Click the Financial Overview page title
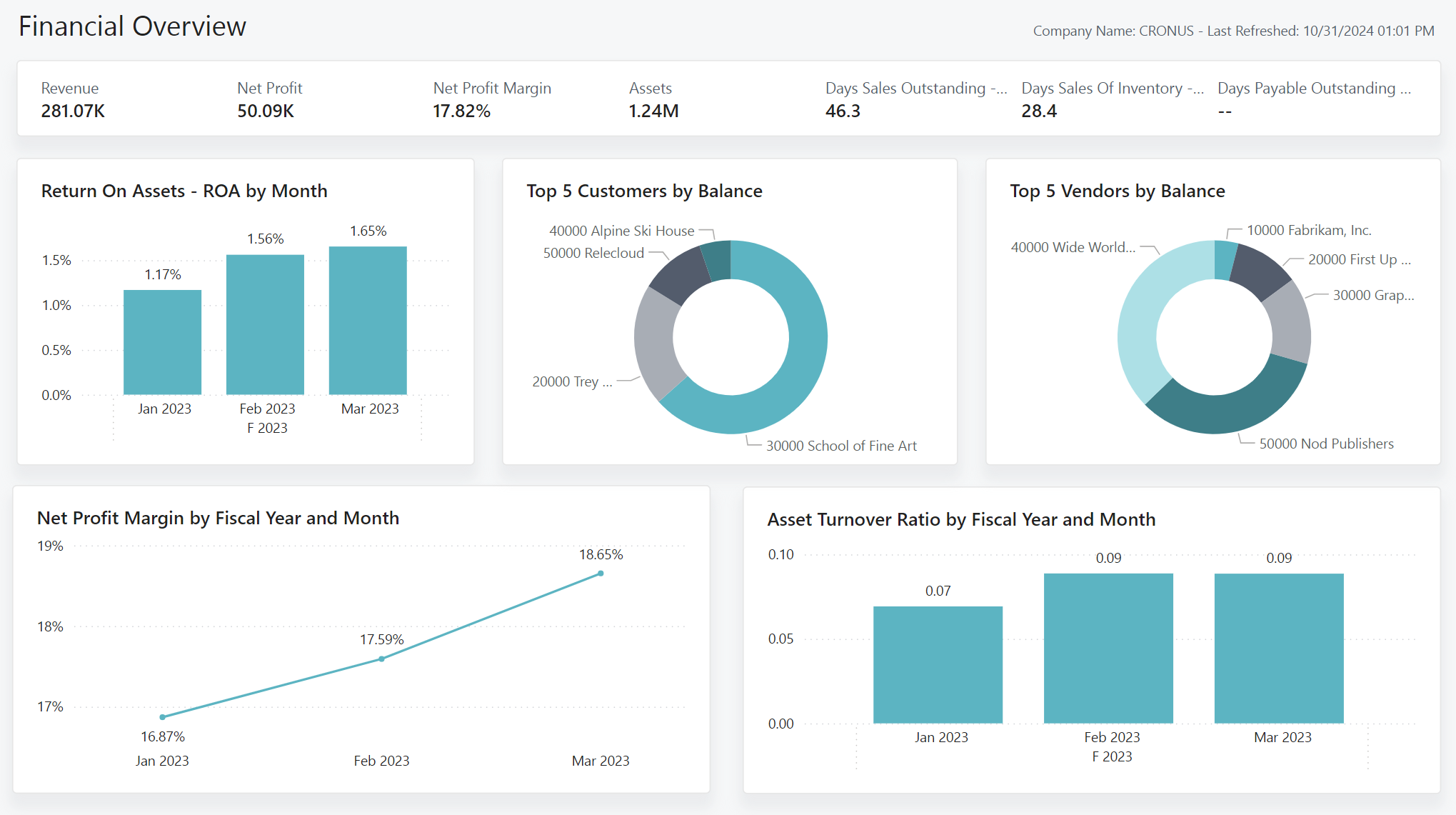Viewport: 1456px width, 815px height. point(132,26)
